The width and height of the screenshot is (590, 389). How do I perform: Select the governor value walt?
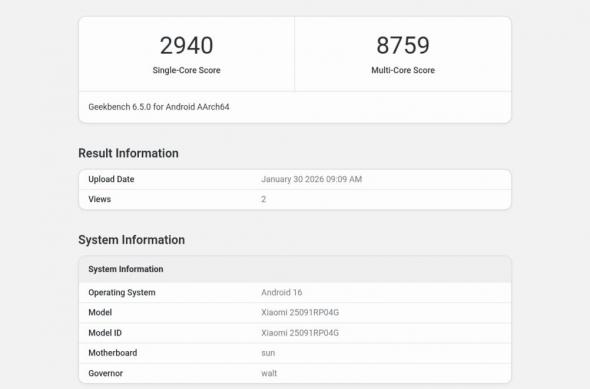click(x=269, y=373)
